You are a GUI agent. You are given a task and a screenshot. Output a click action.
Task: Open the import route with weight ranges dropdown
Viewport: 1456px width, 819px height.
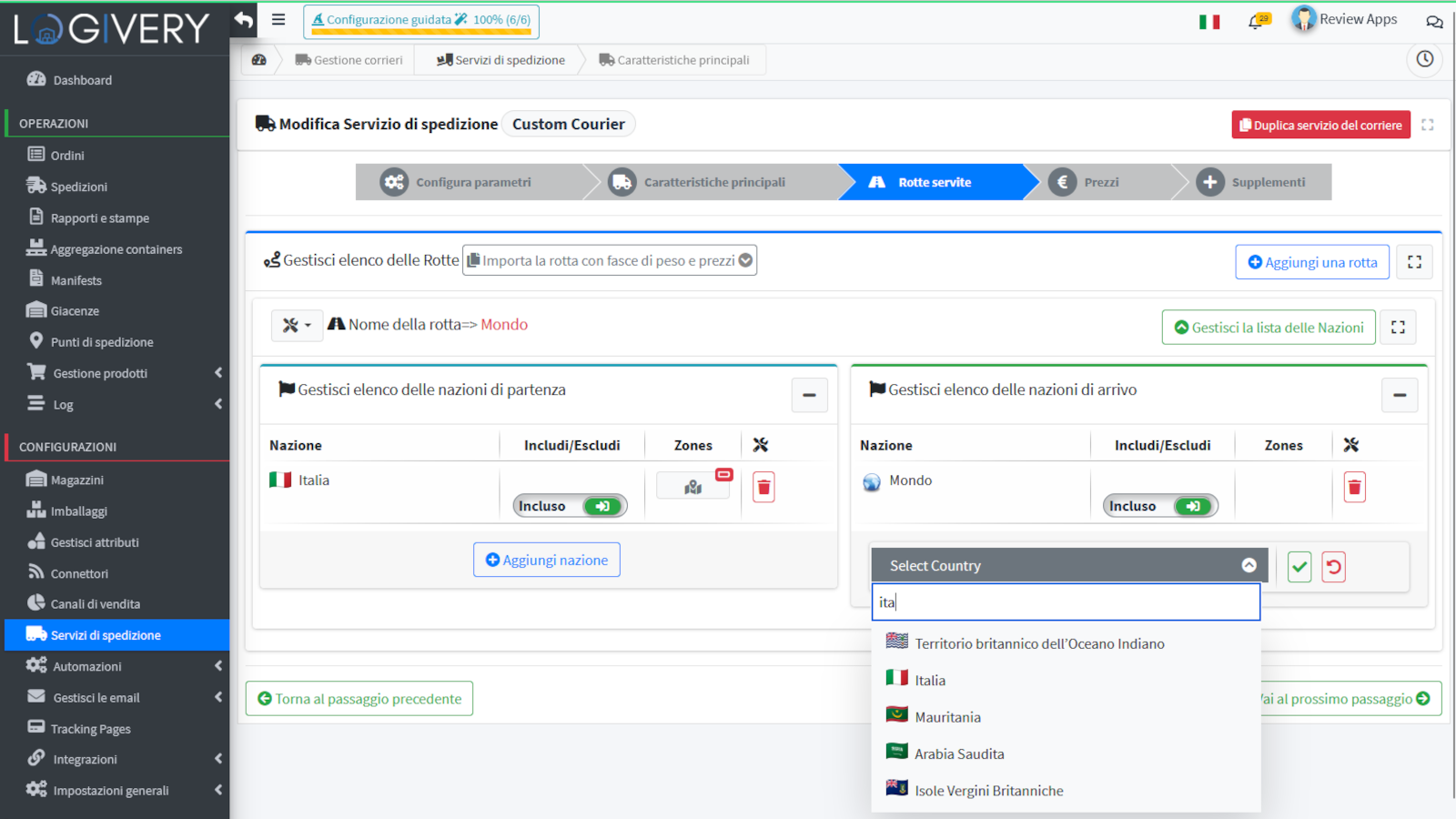pyautogui.click(x=610, y=260)
